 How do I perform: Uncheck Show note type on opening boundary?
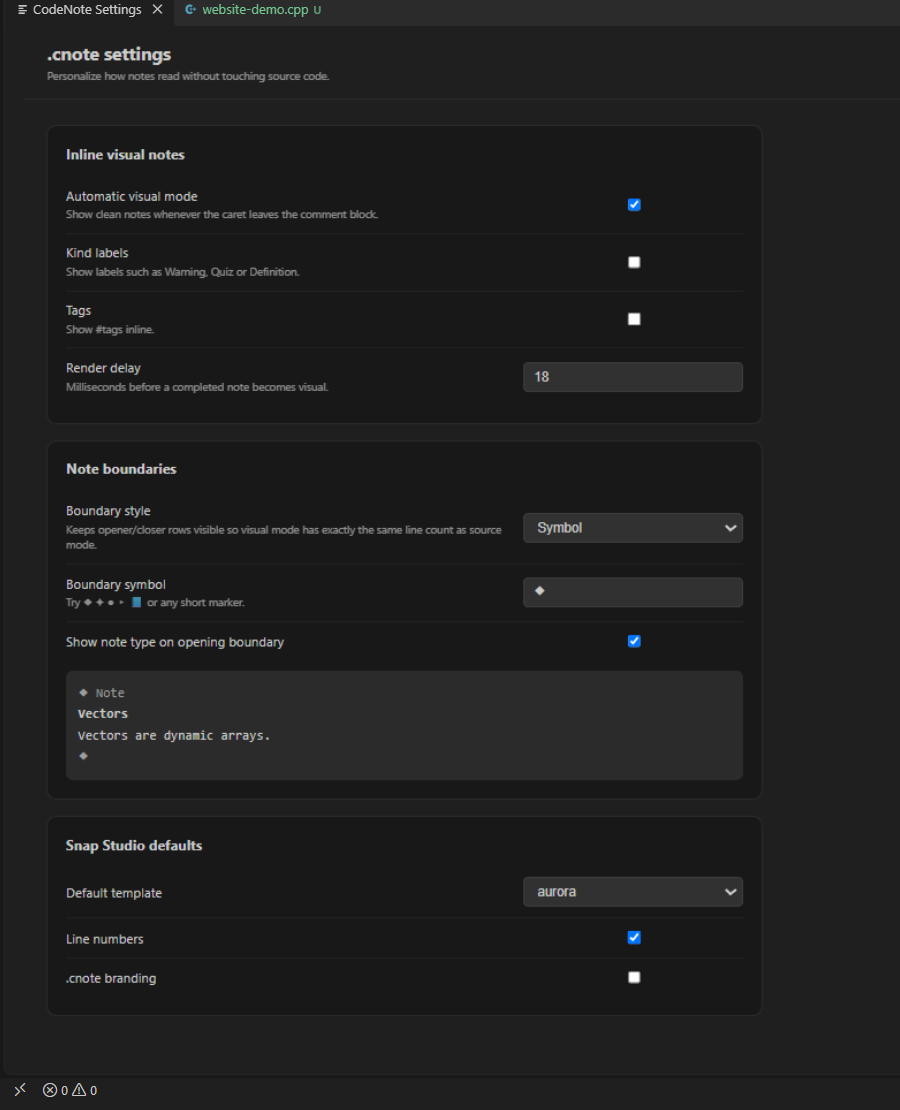point(634,641)
